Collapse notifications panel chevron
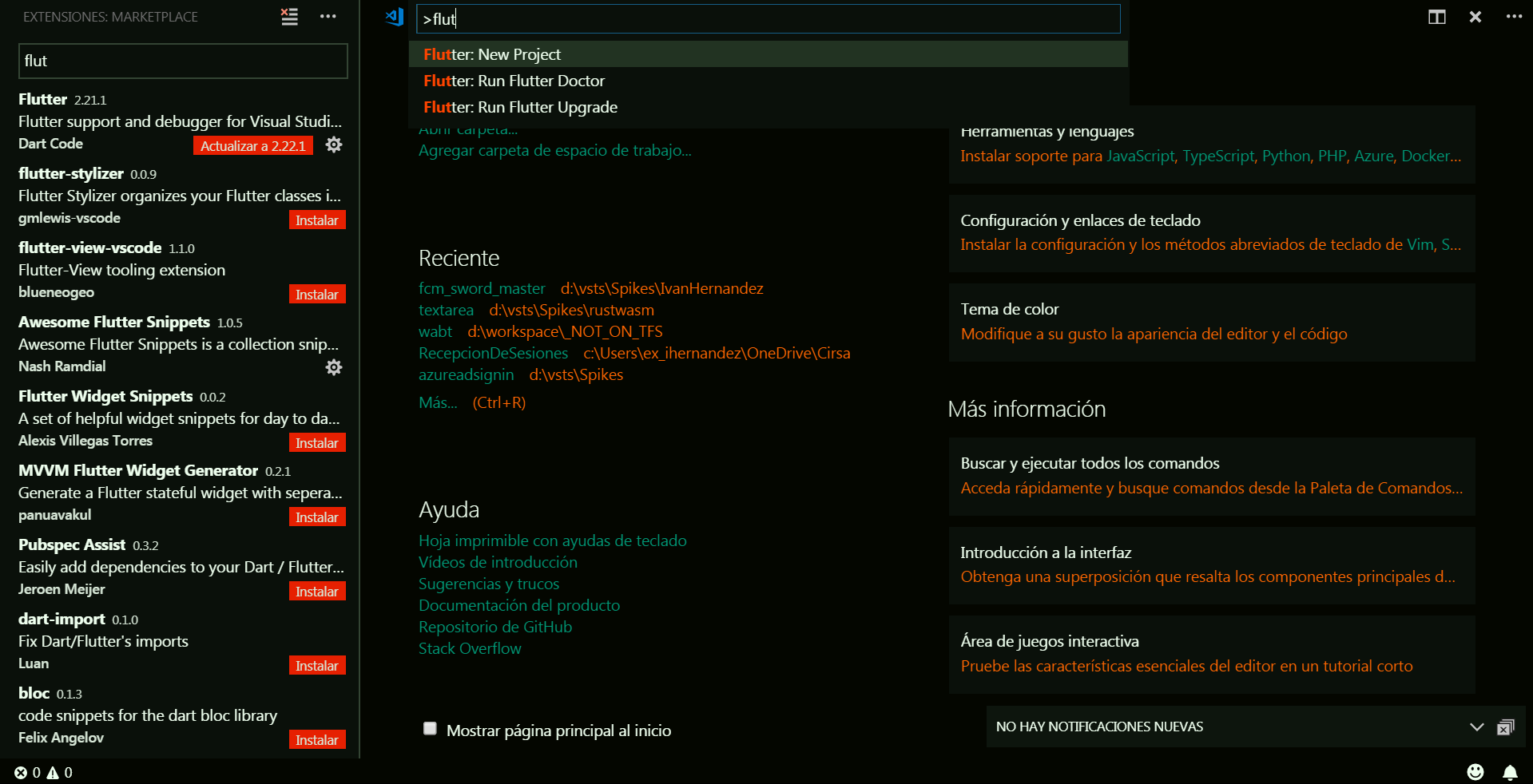 [1476, 727]
